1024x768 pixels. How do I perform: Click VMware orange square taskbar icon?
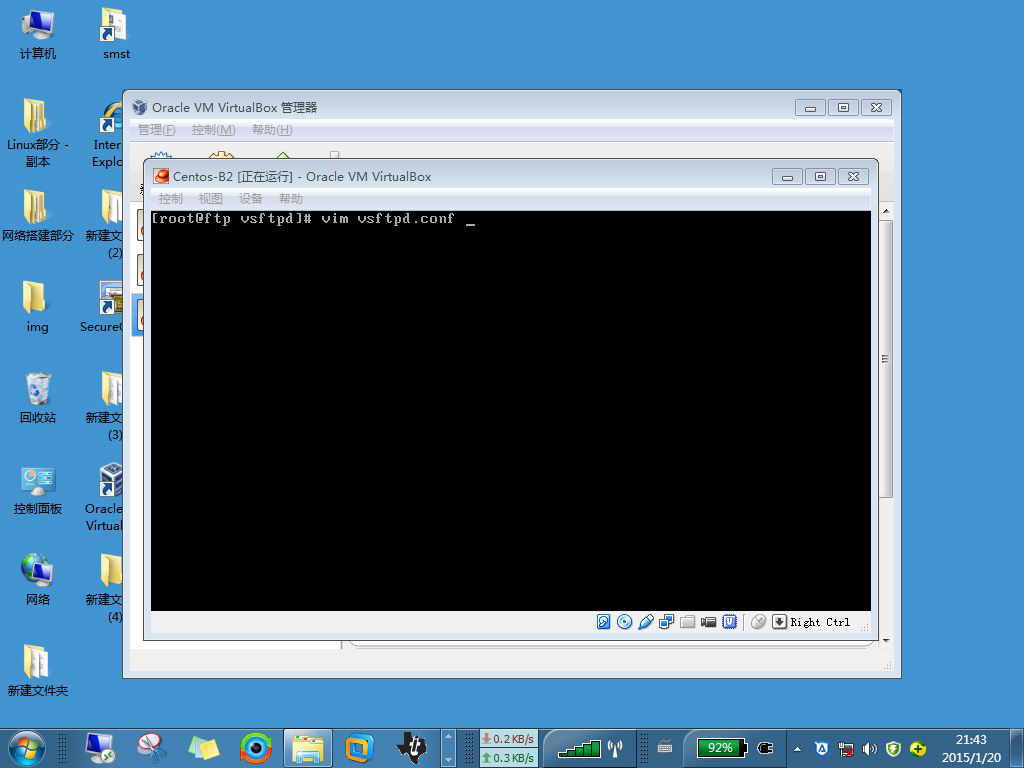[x=359, y=748]
